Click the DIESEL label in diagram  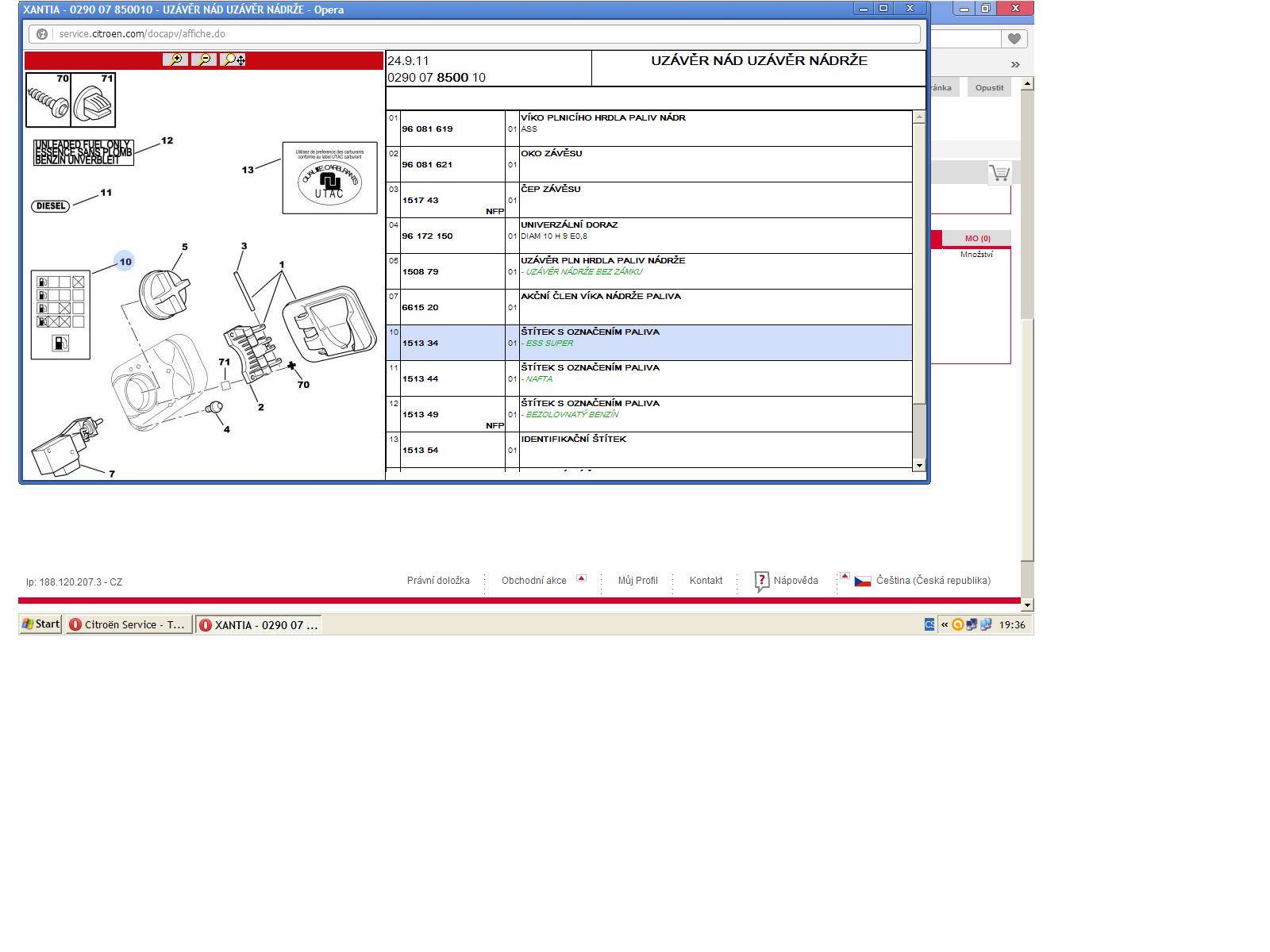click(x=51, y=205)
